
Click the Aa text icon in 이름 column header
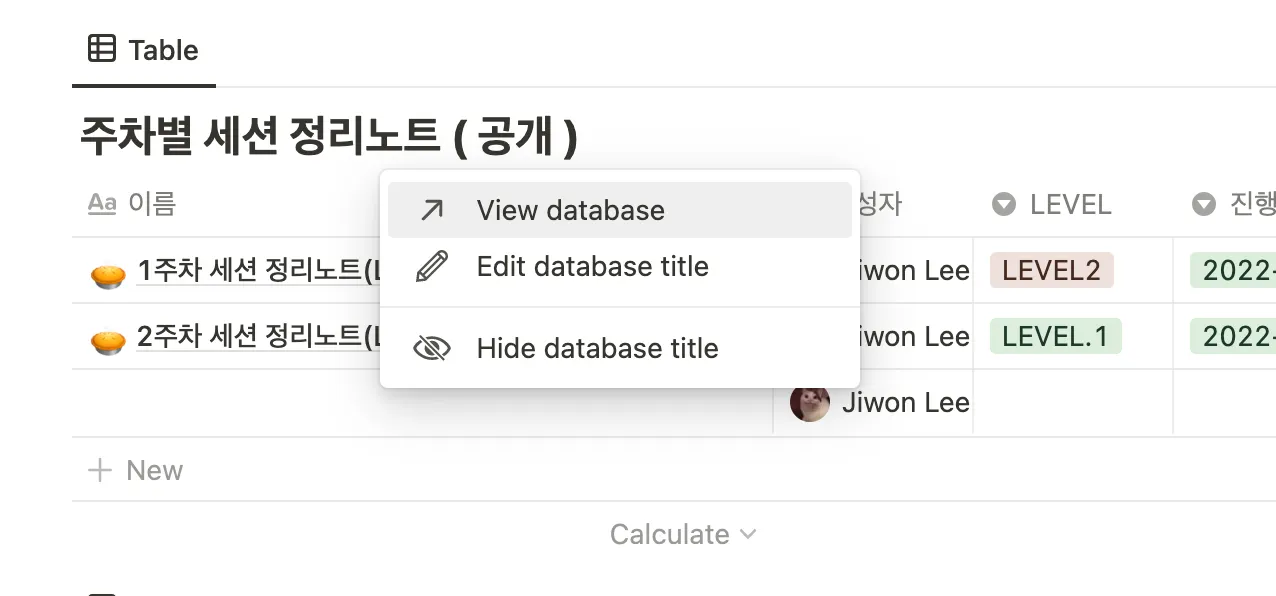[102, 204]
